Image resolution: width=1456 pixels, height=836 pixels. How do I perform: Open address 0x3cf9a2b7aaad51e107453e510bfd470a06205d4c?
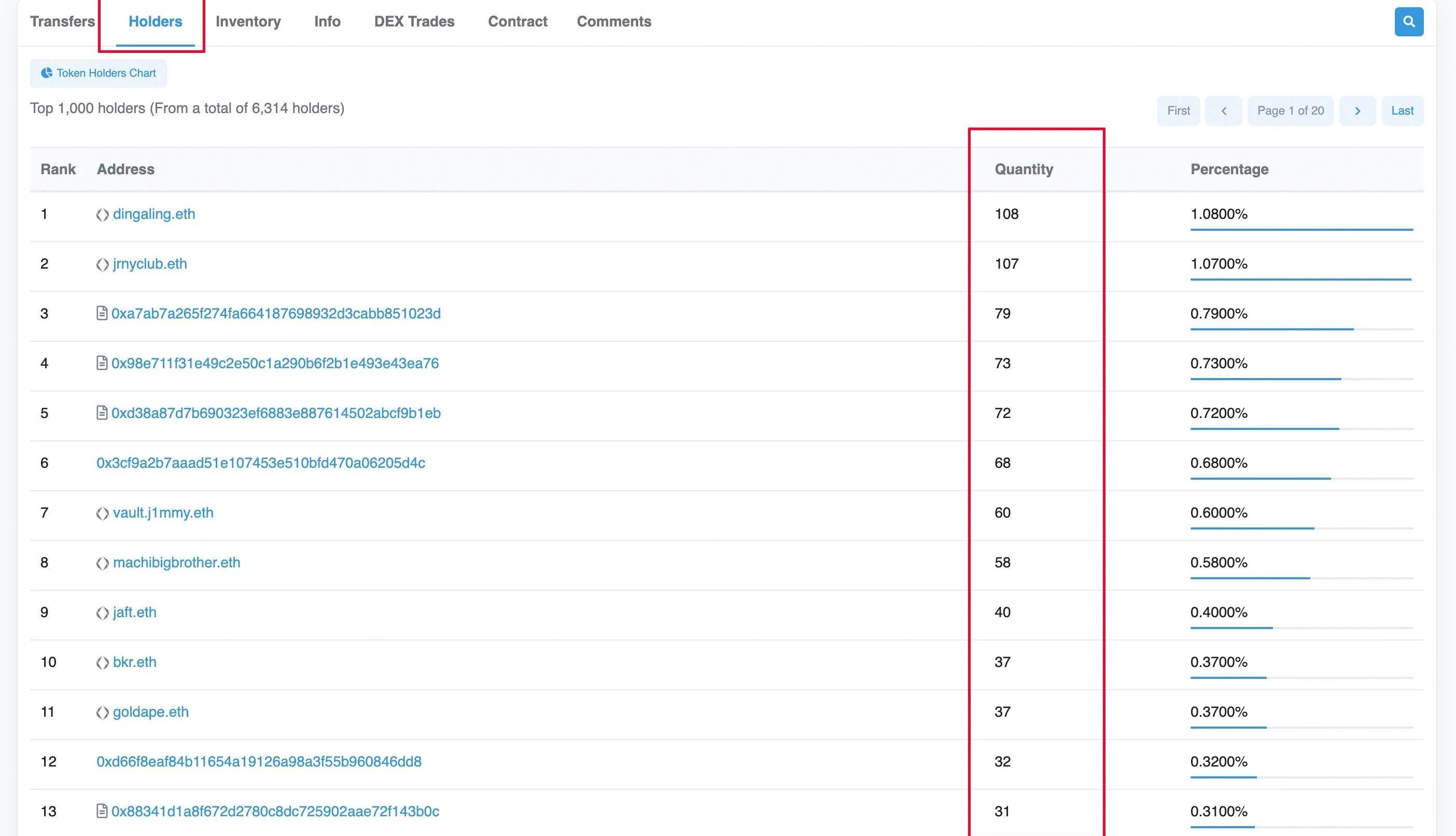pyautogui.click(x=260, y=463)
